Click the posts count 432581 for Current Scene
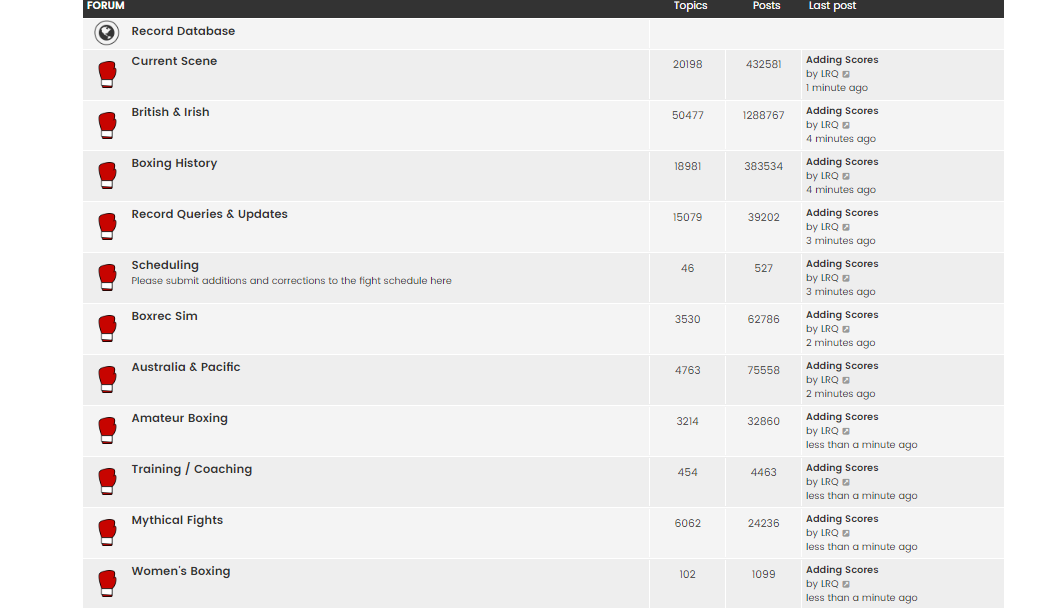 pyautogui.click(x=764, y=65)
